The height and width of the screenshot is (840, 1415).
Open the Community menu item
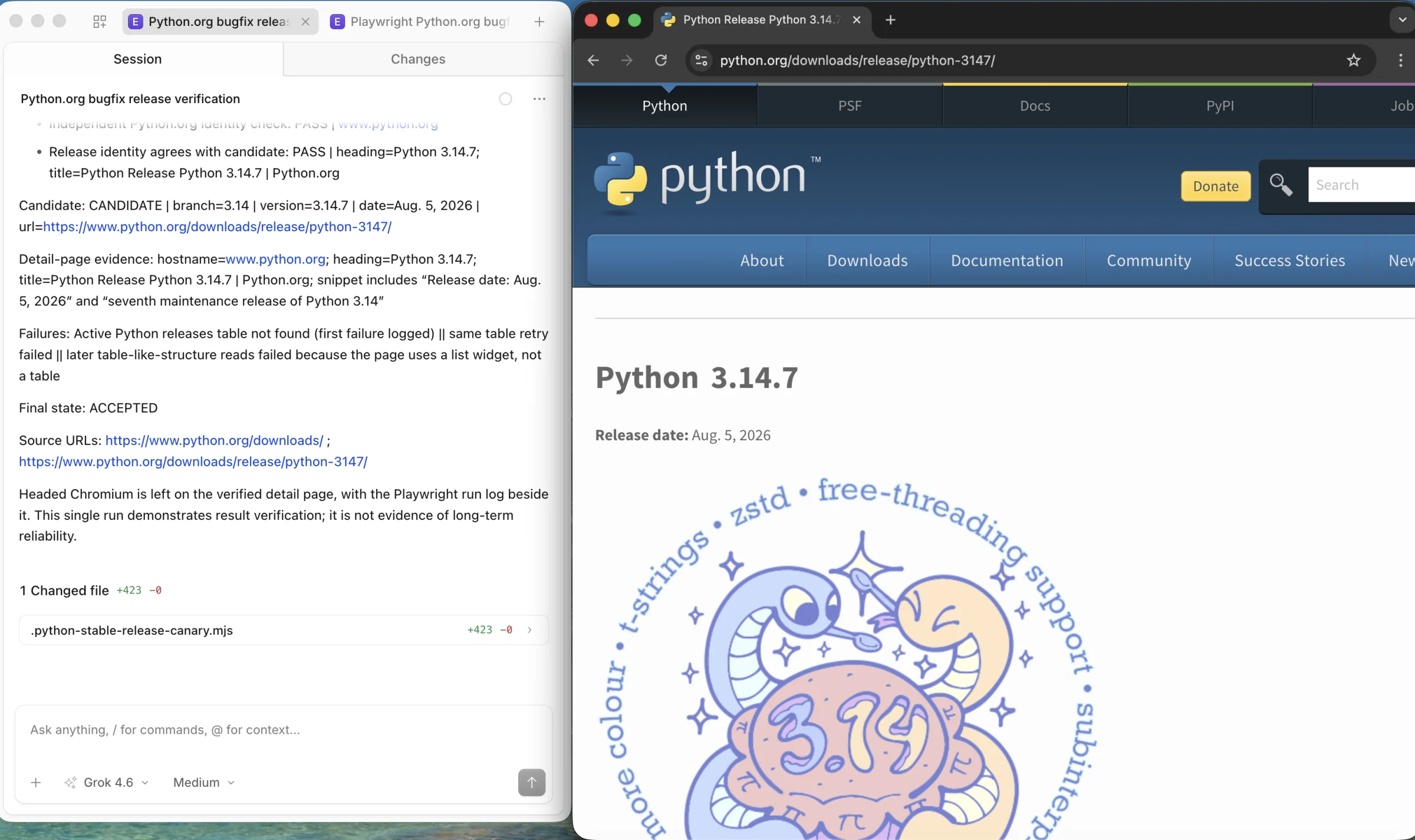click(1149, 261)
